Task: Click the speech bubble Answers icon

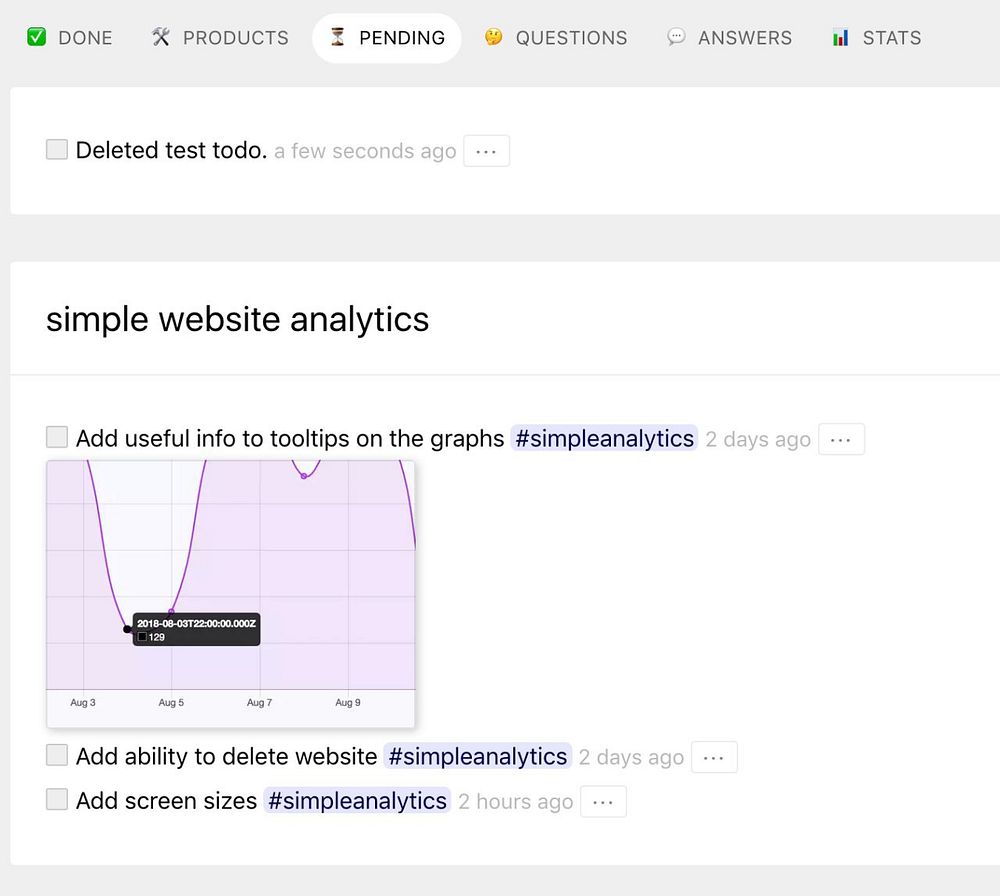Action: 676,38
